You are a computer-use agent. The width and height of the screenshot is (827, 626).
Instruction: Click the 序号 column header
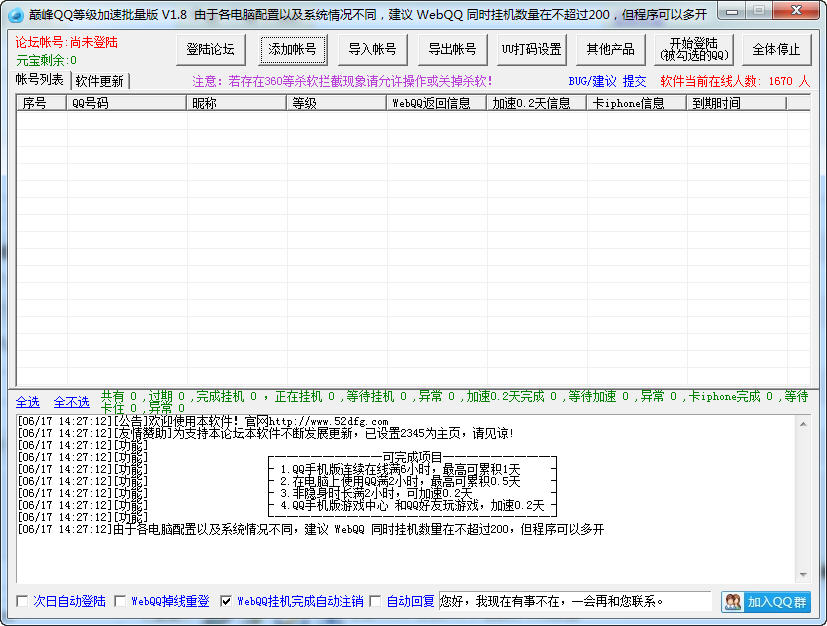click(x=42, y=103)
